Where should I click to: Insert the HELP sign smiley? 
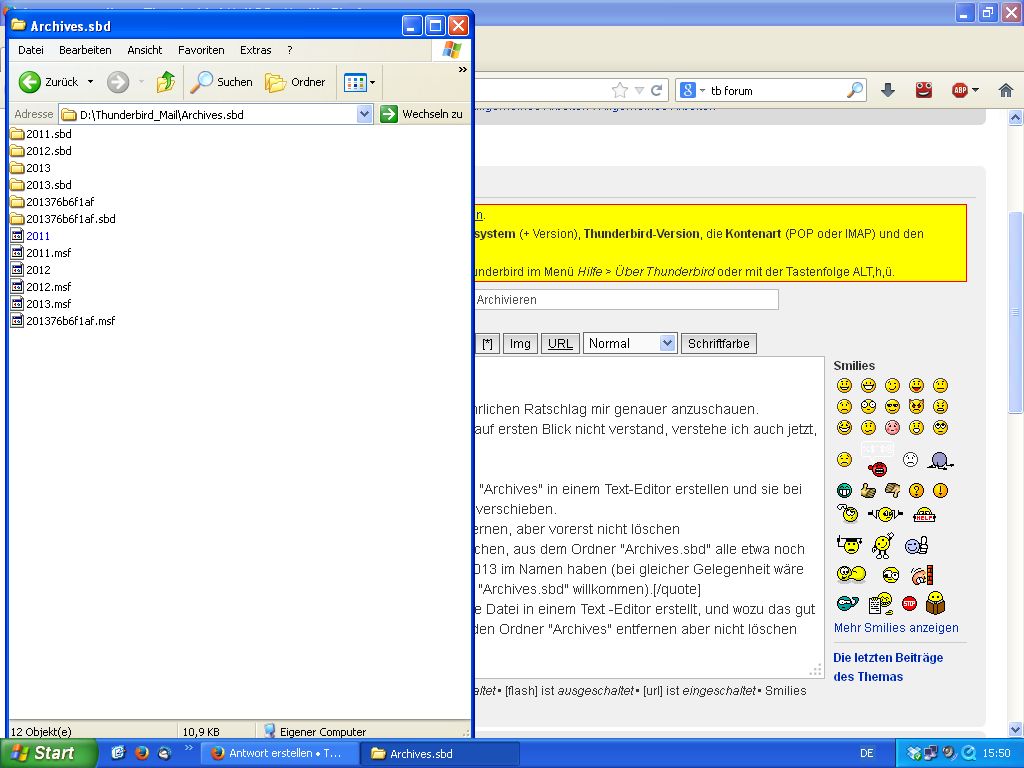click(924, 515)
